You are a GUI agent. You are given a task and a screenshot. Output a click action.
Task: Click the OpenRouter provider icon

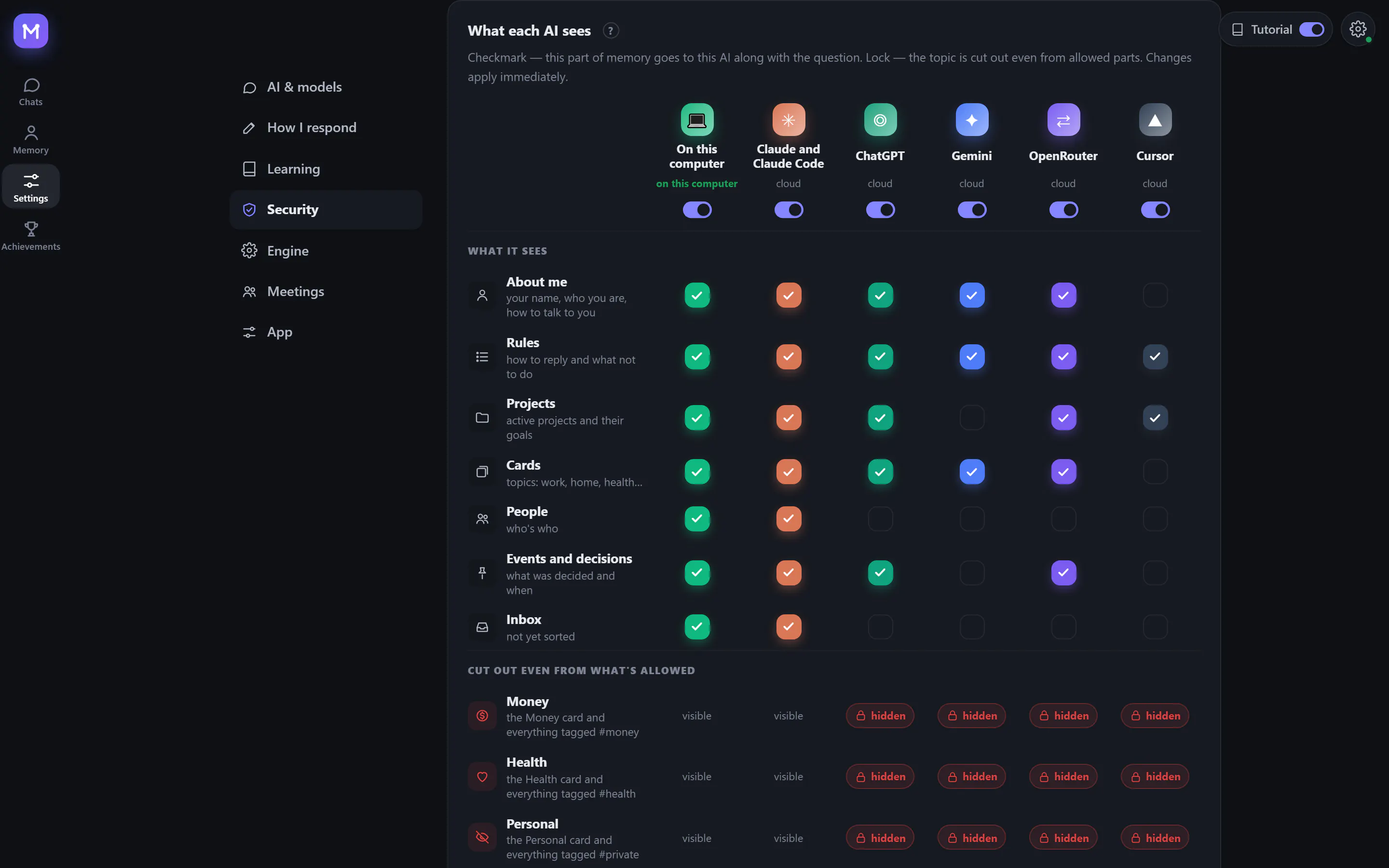1063,120
